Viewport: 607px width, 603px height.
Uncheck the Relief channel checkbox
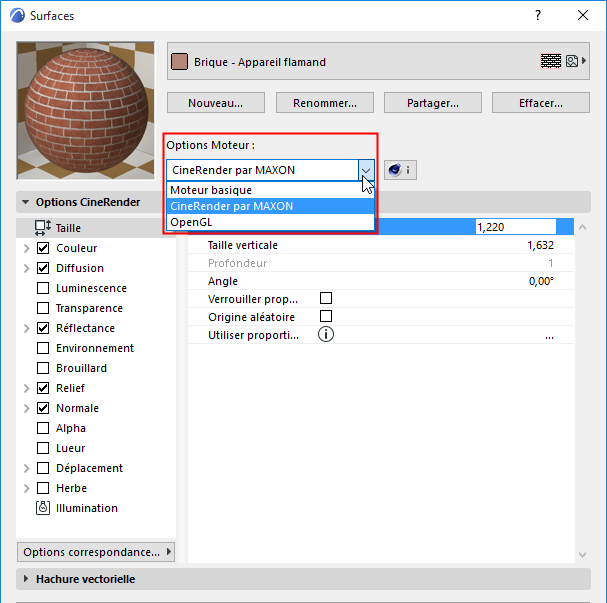43,388
